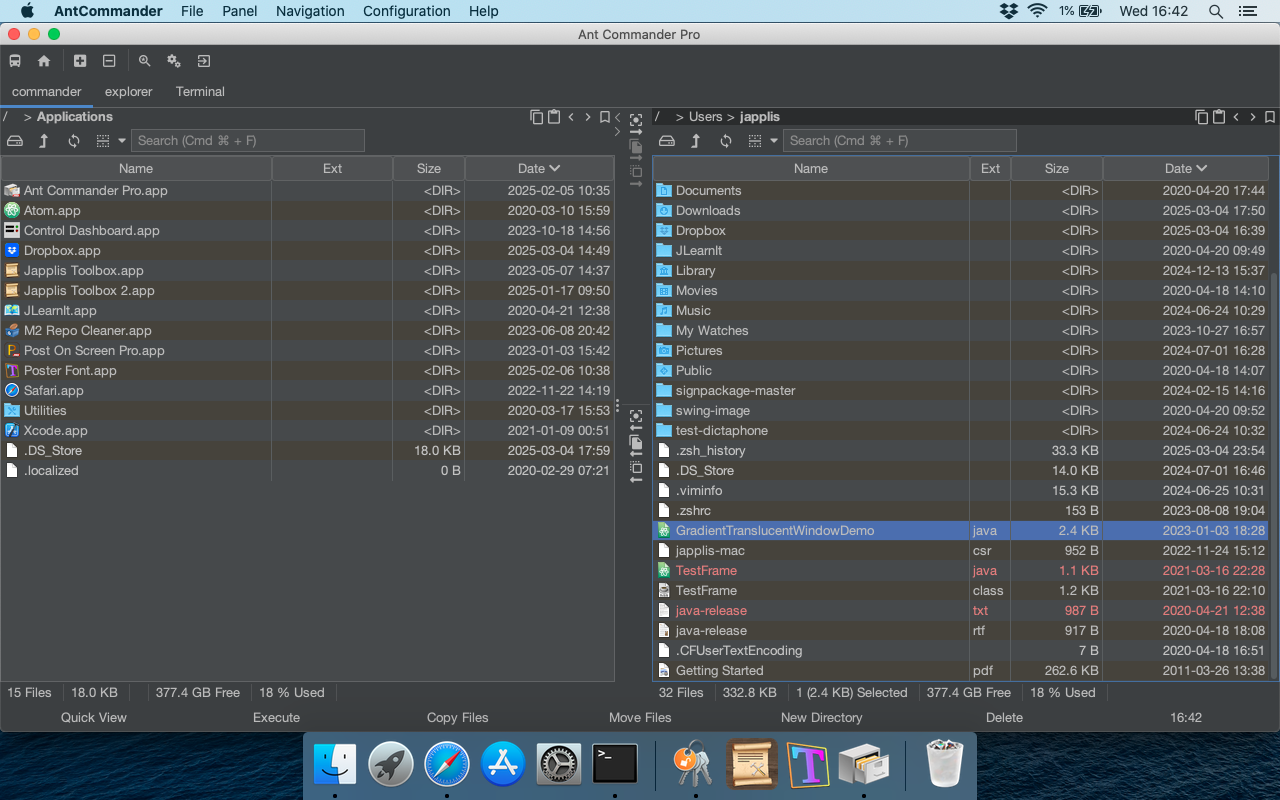Select Getting Started pdf file

961,671
